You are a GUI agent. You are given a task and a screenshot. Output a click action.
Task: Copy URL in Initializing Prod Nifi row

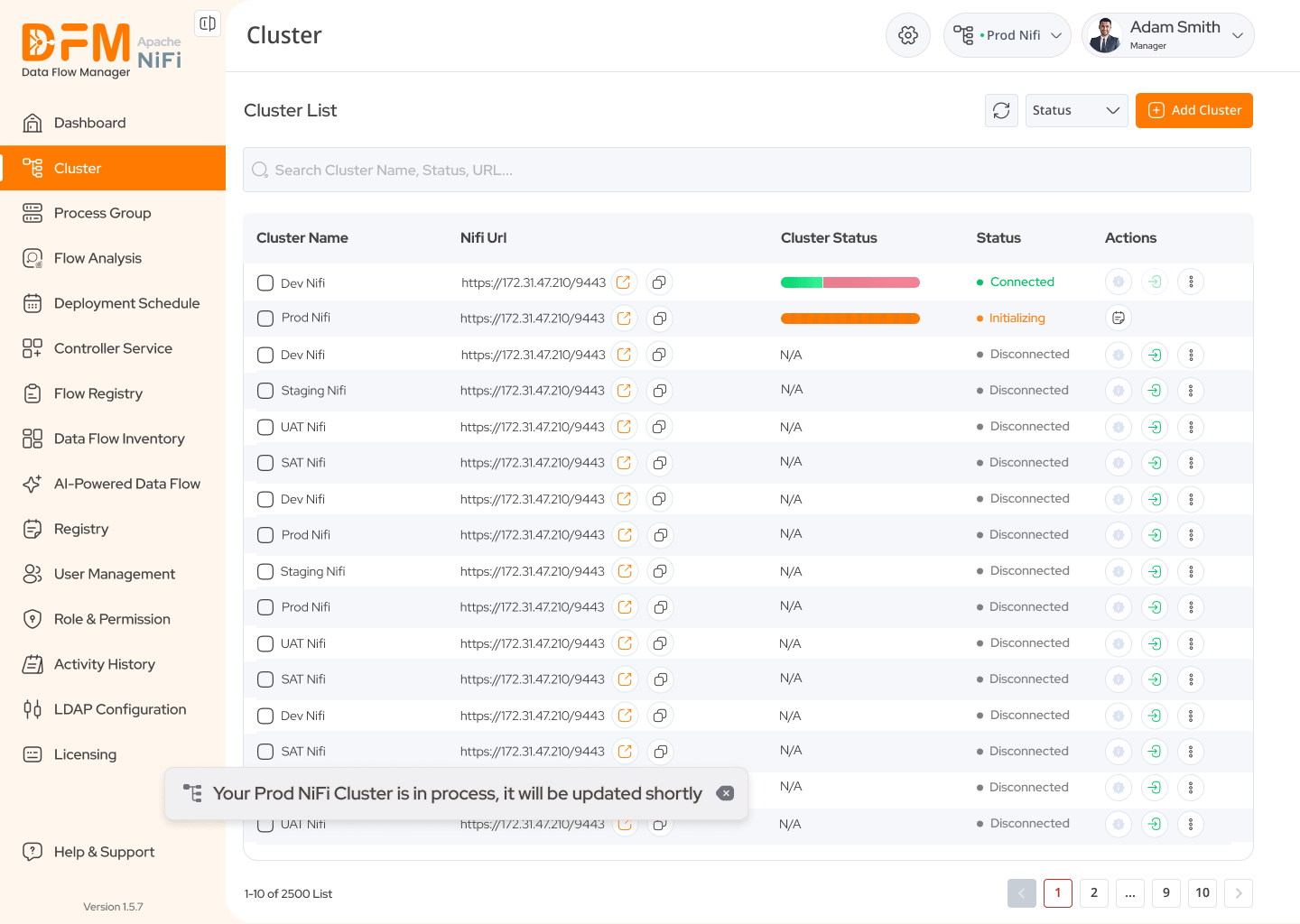[x=660, y=319]
